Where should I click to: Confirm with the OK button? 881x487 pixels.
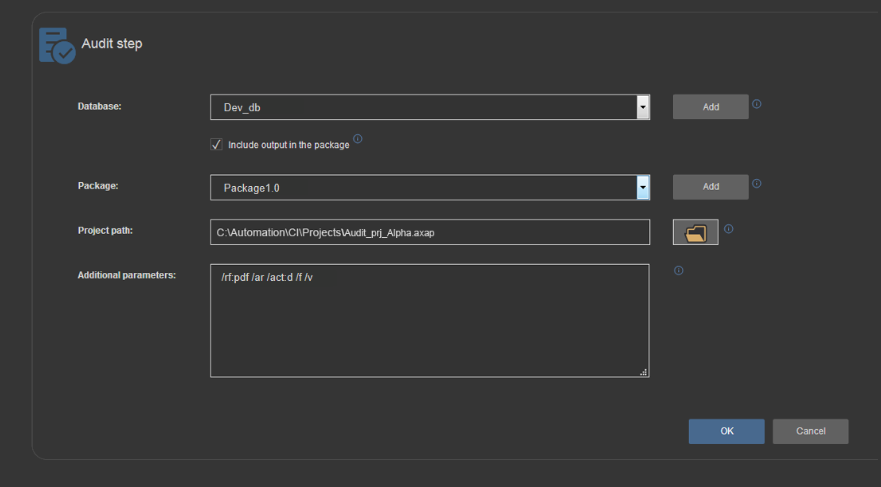[726, 431]
